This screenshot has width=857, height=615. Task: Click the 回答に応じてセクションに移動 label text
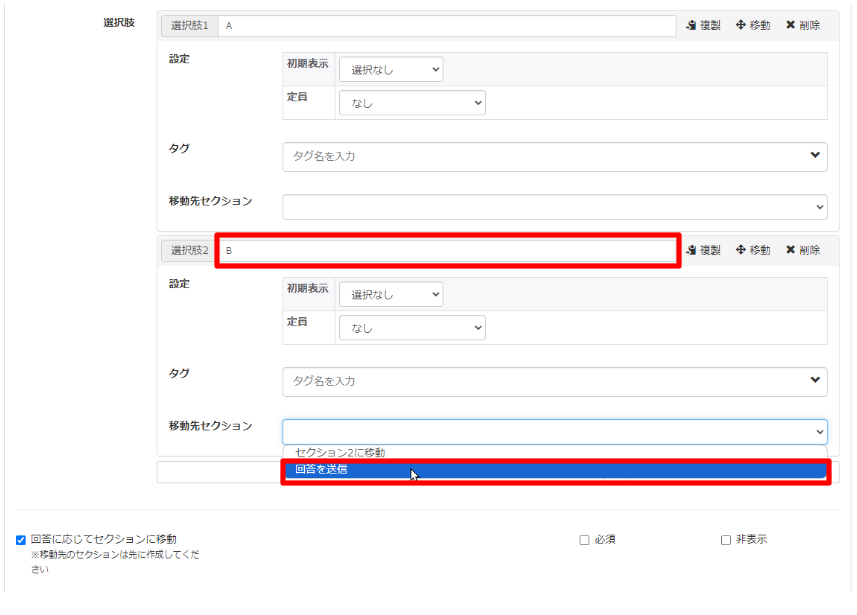point(104,540)
